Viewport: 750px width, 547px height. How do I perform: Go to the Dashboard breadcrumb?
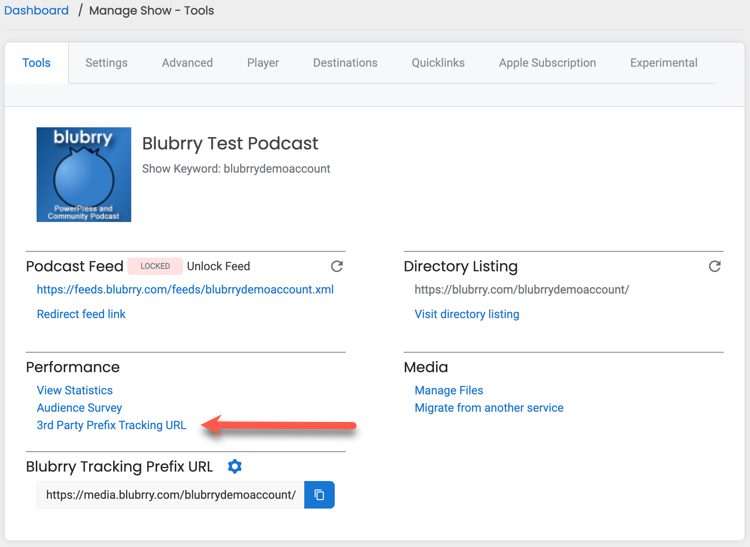[x=36, y=11]
